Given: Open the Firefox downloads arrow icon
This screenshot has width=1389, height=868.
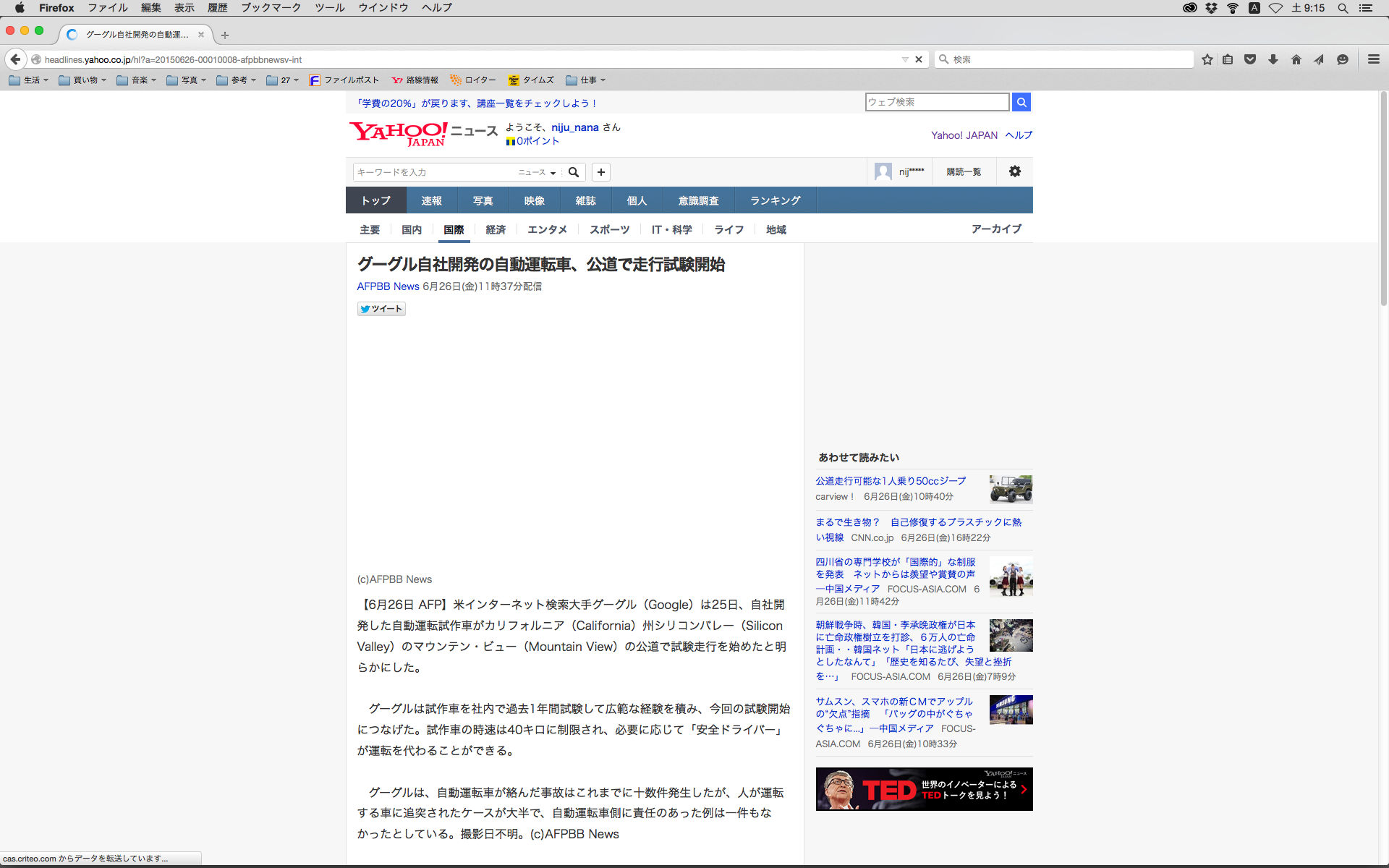Looking at the screenshot, I should coord(1273,59).
